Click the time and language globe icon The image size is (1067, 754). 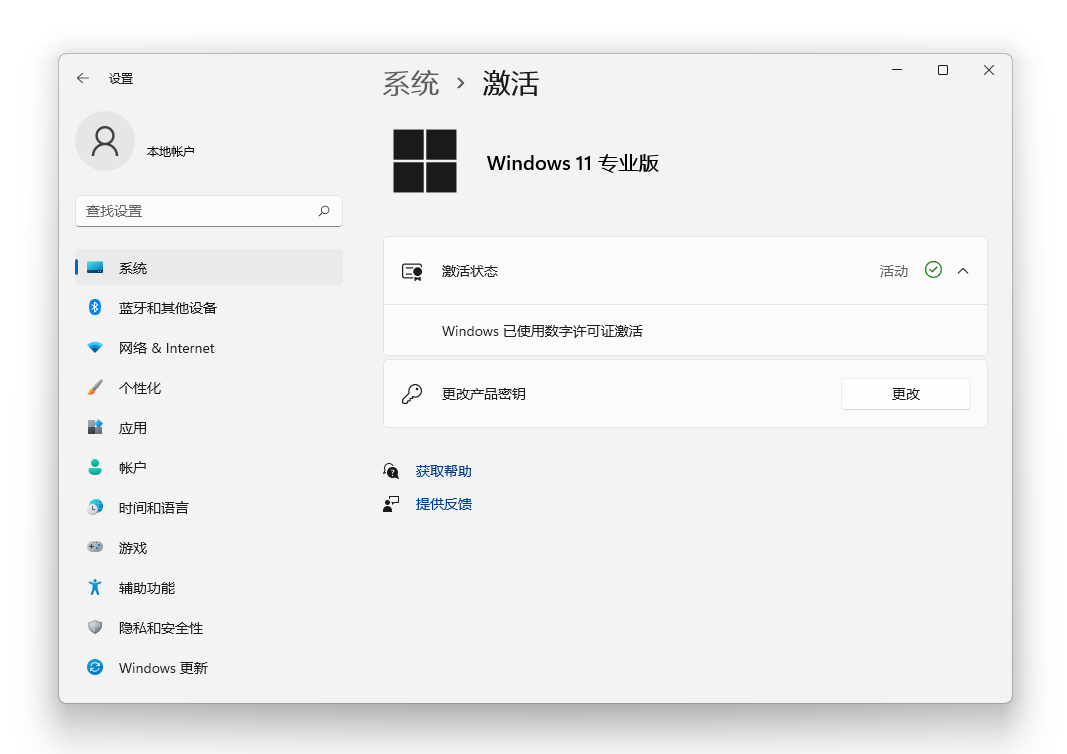(95, 508)
